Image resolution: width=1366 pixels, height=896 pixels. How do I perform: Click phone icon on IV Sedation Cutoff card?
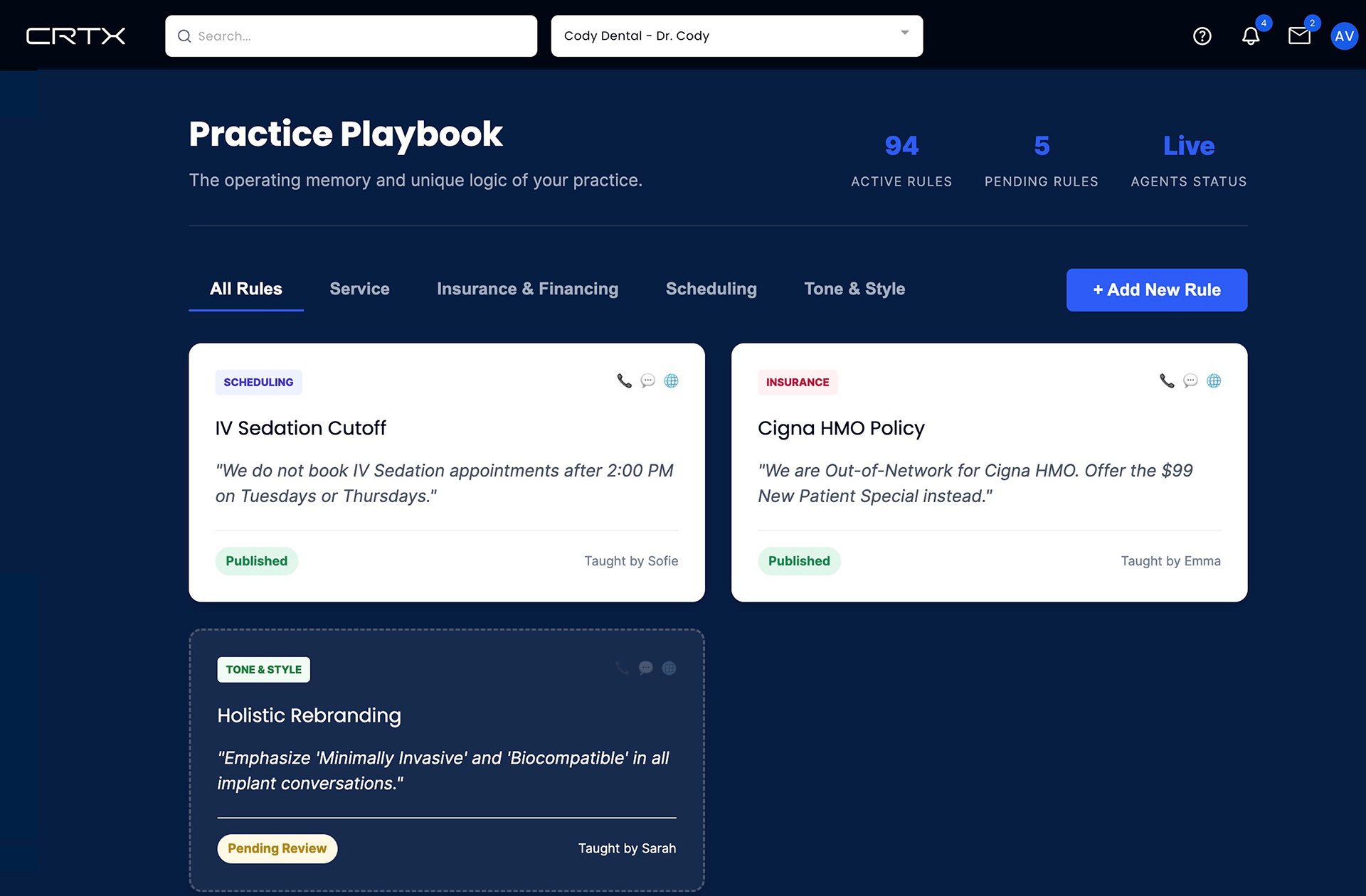(x=624, y=381)
